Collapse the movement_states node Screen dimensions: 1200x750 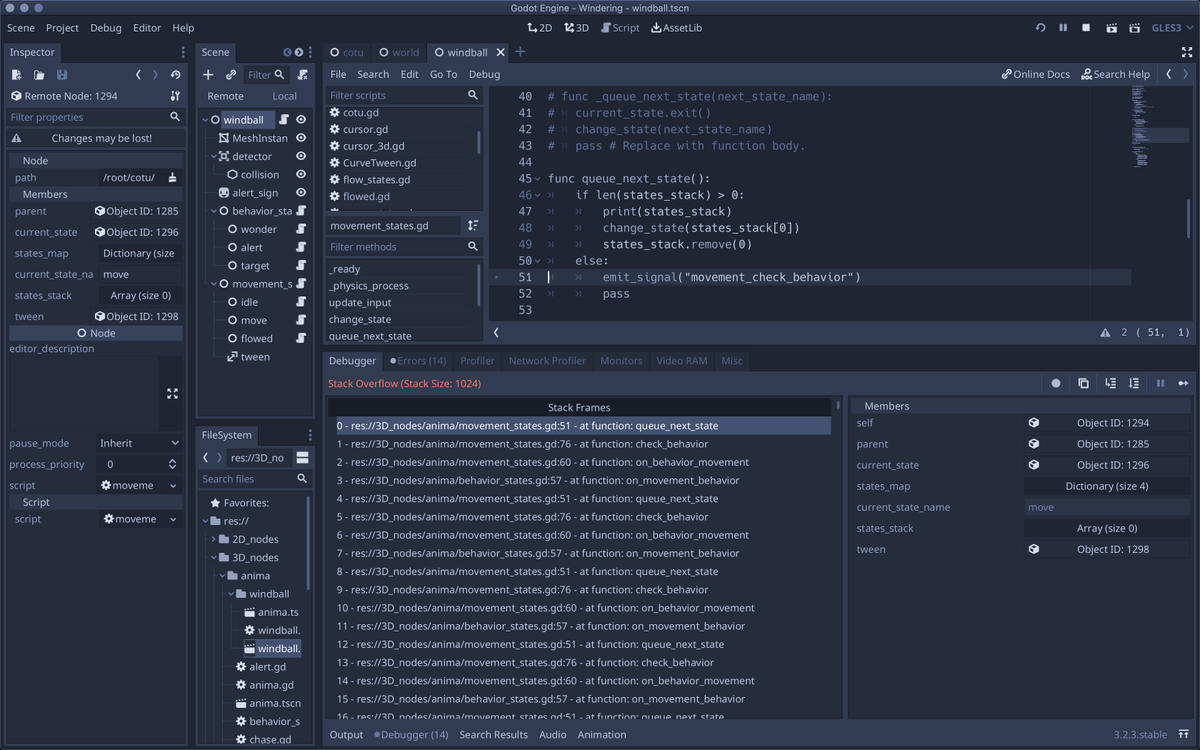214,284
